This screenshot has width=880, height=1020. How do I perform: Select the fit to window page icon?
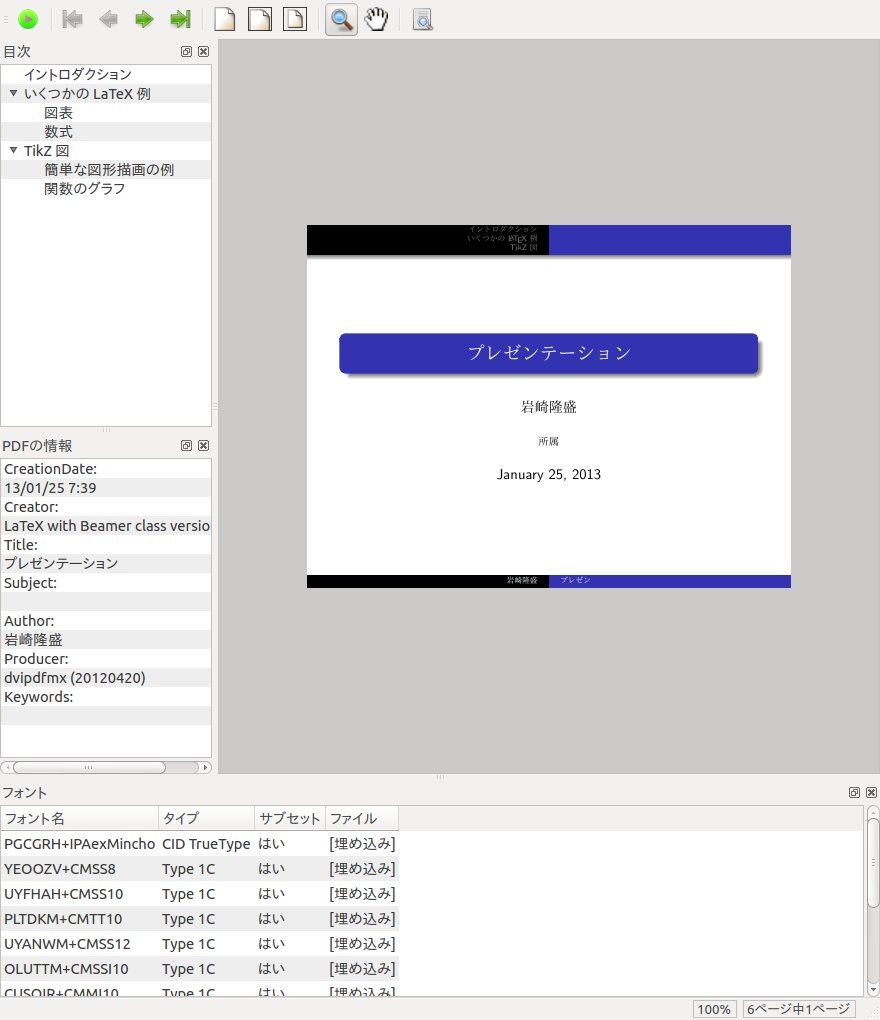(295, 20)
